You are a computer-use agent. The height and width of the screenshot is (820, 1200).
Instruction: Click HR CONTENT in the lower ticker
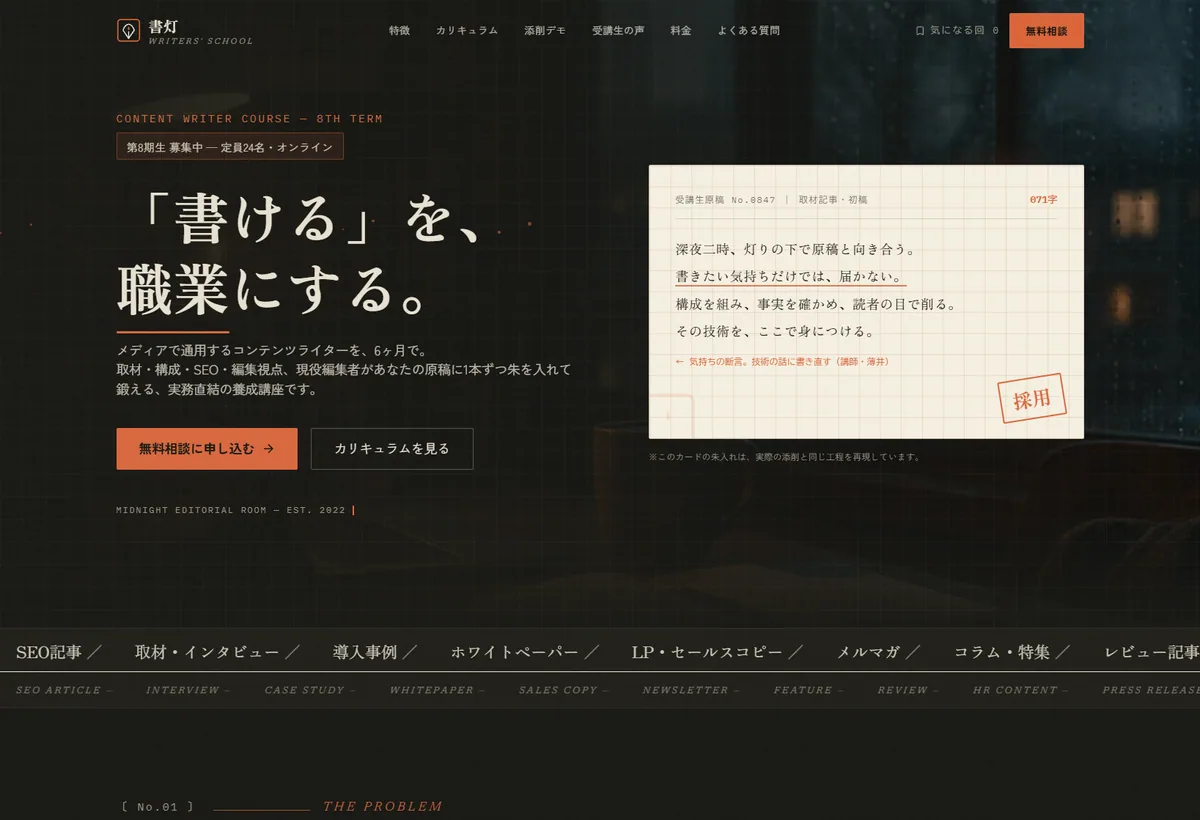click(1015, 690)
